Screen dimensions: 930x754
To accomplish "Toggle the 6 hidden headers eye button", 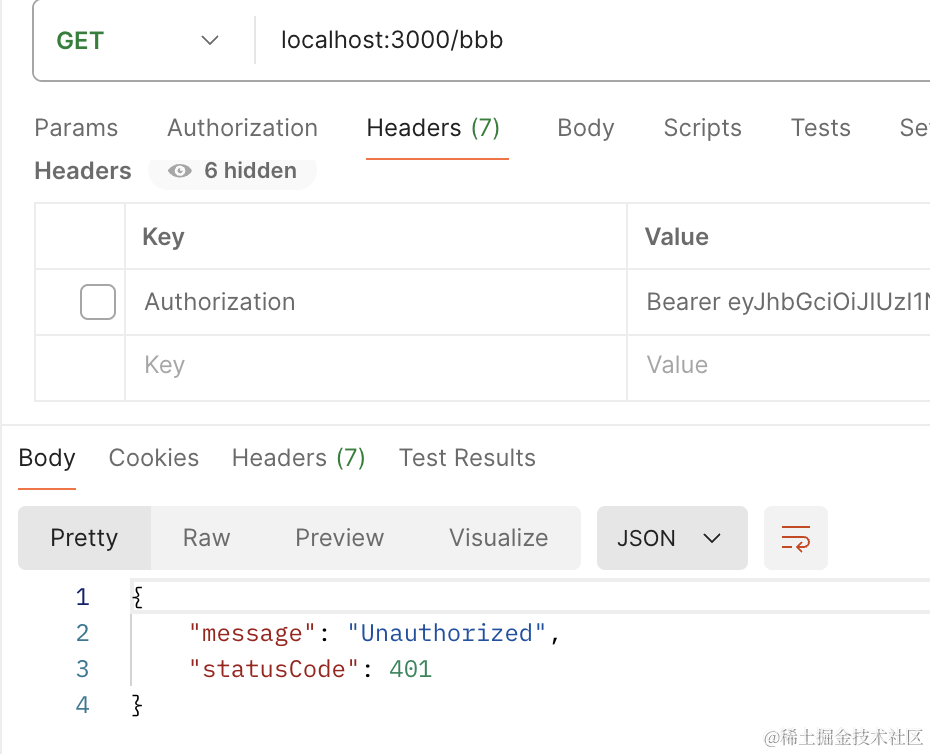I will [233, 171].
